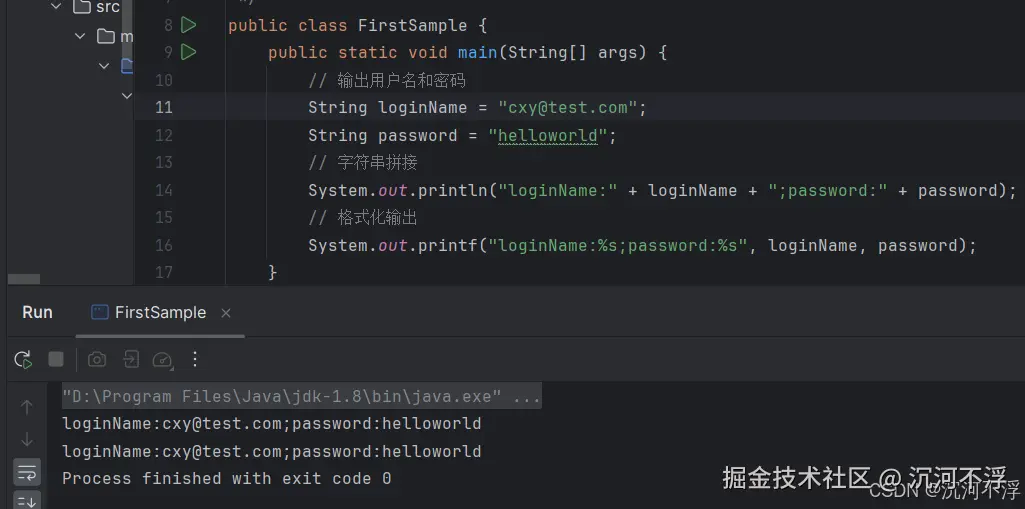
Task: Capture a thread dump with camera icon
Action: tap(97, 359)
